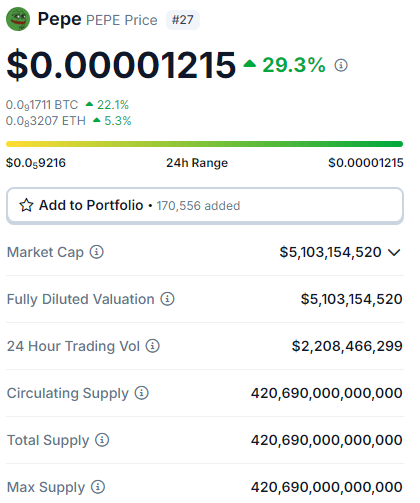This screenshot has width=420, height=503.
Task: Click the Pepe PEPE Price heading
Action: coord(99,20)
